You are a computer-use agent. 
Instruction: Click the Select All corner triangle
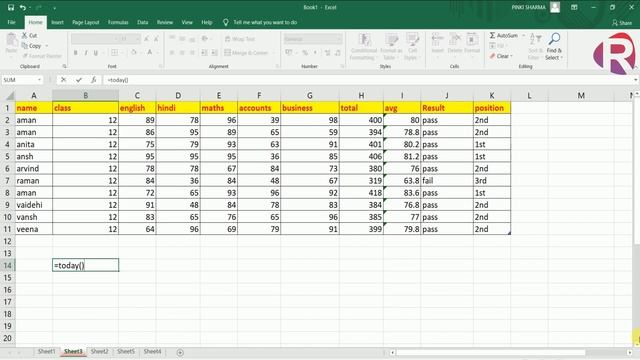(x=9, y=96)
